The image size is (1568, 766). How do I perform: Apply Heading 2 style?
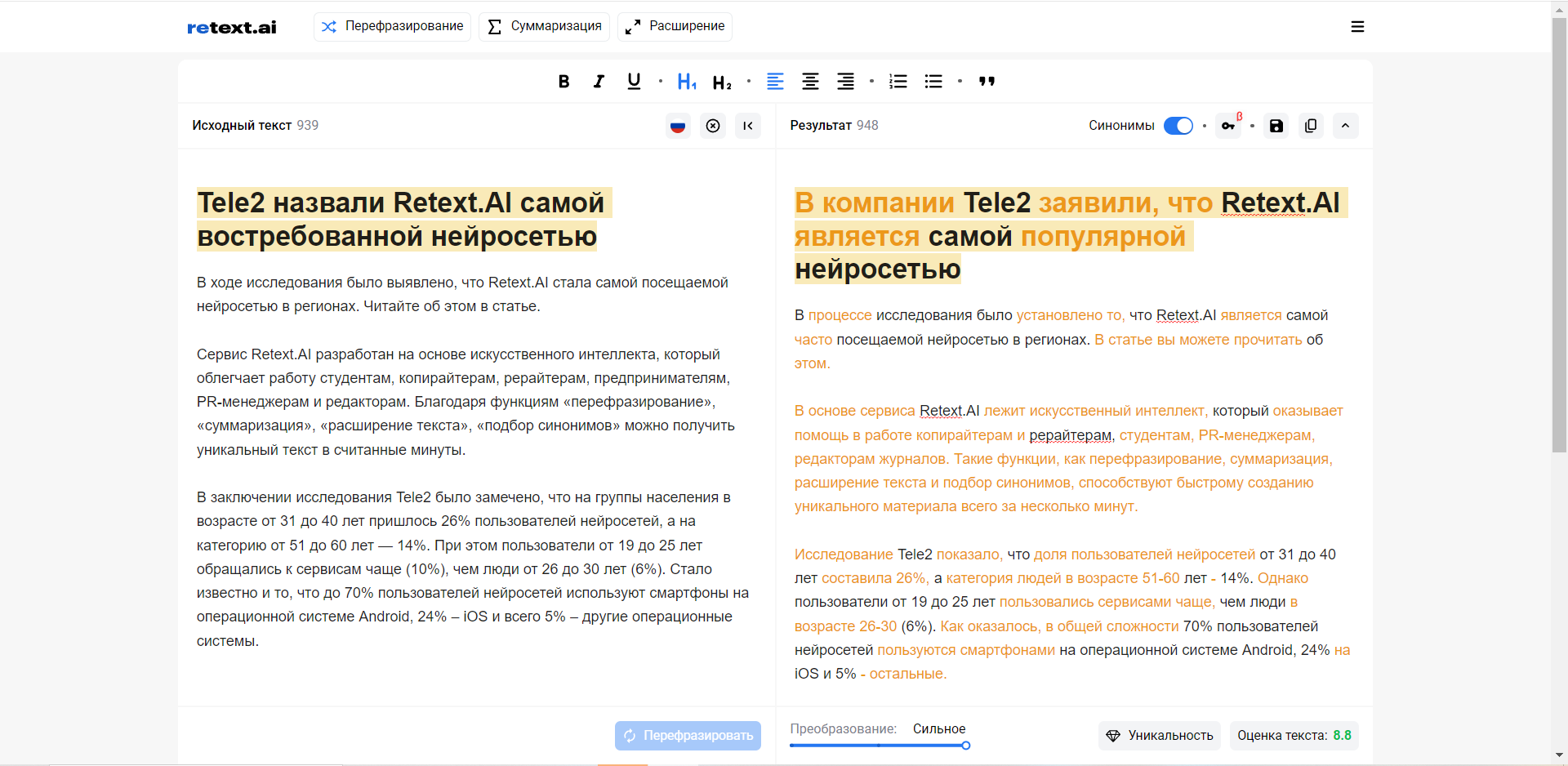point(721,82)
